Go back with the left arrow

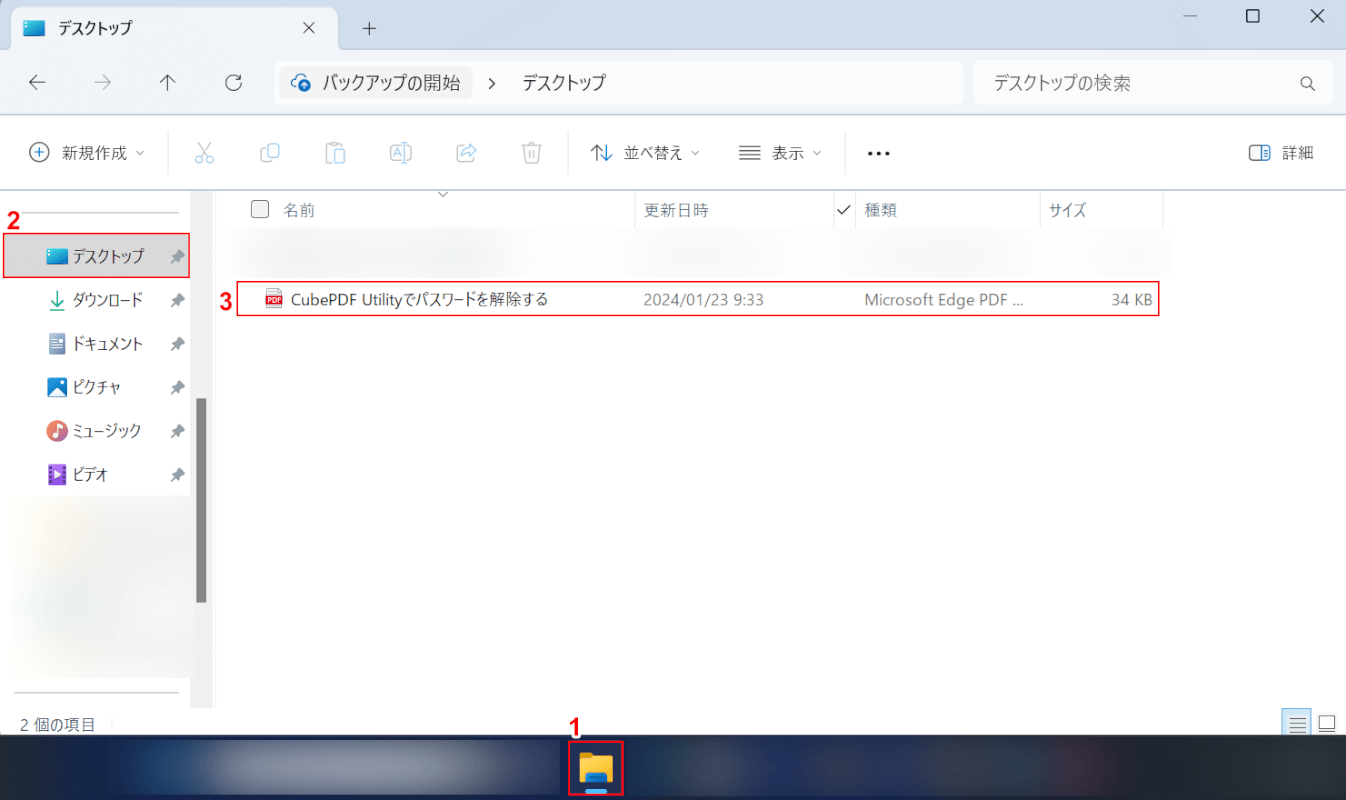click(x=37, y=83)
